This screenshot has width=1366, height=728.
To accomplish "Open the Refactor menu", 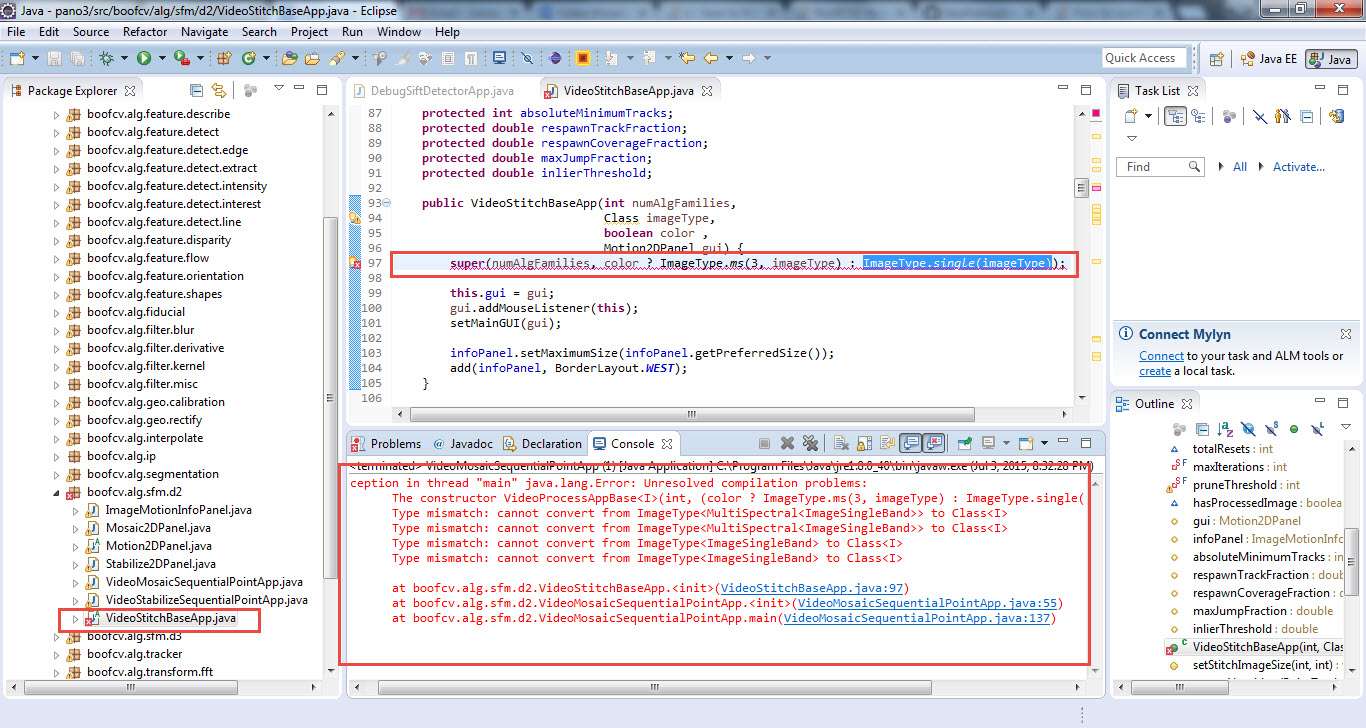I will point(145,32).
